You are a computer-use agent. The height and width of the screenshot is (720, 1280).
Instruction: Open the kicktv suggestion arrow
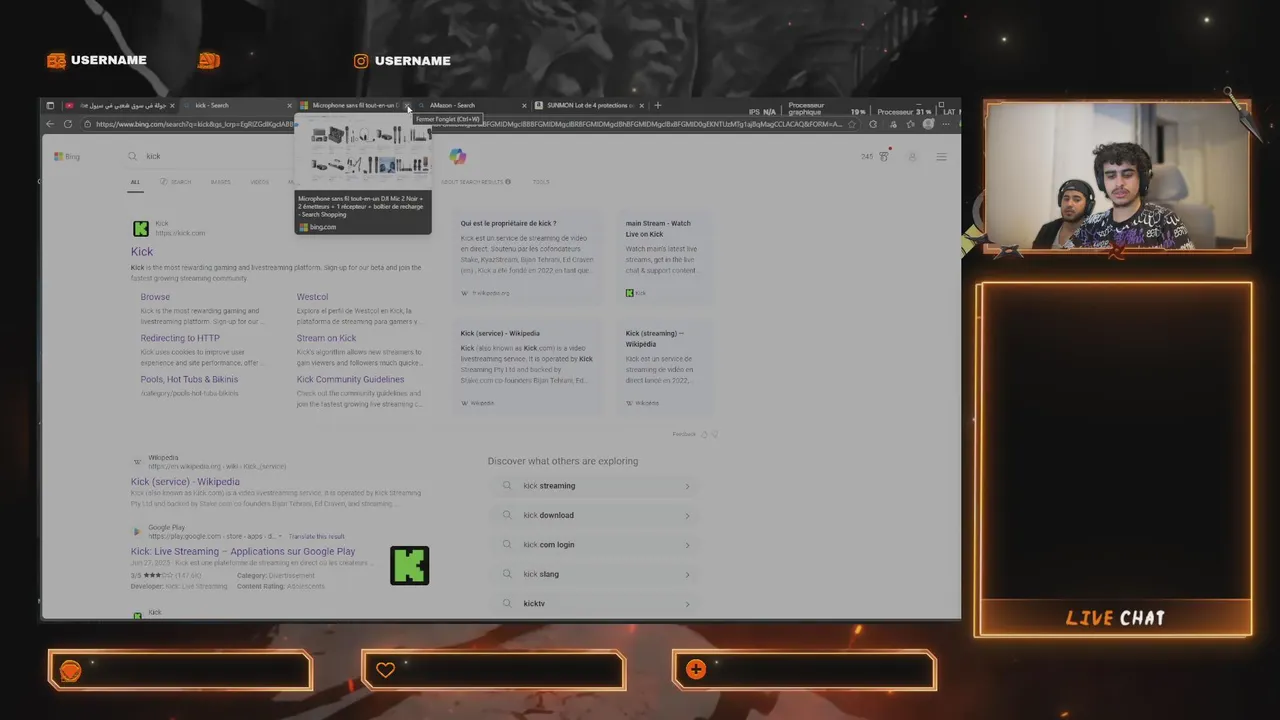687,604
